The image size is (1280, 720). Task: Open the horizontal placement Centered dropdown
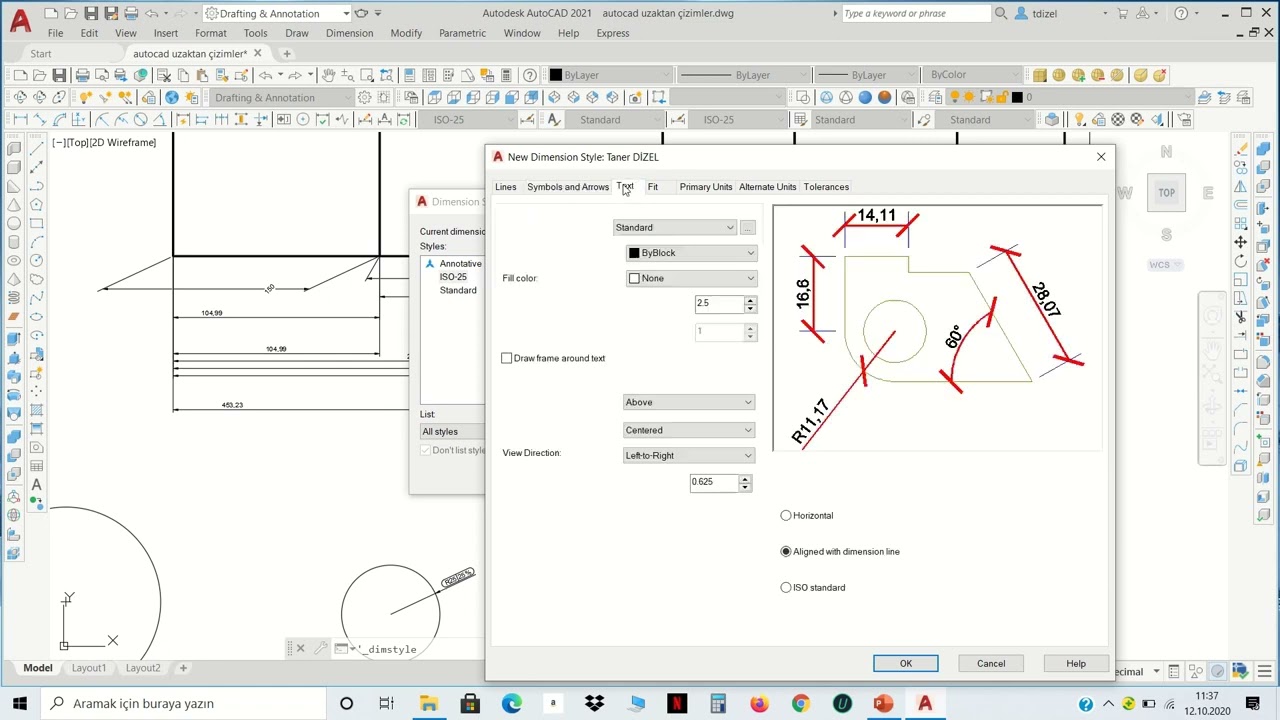(689, 430)
